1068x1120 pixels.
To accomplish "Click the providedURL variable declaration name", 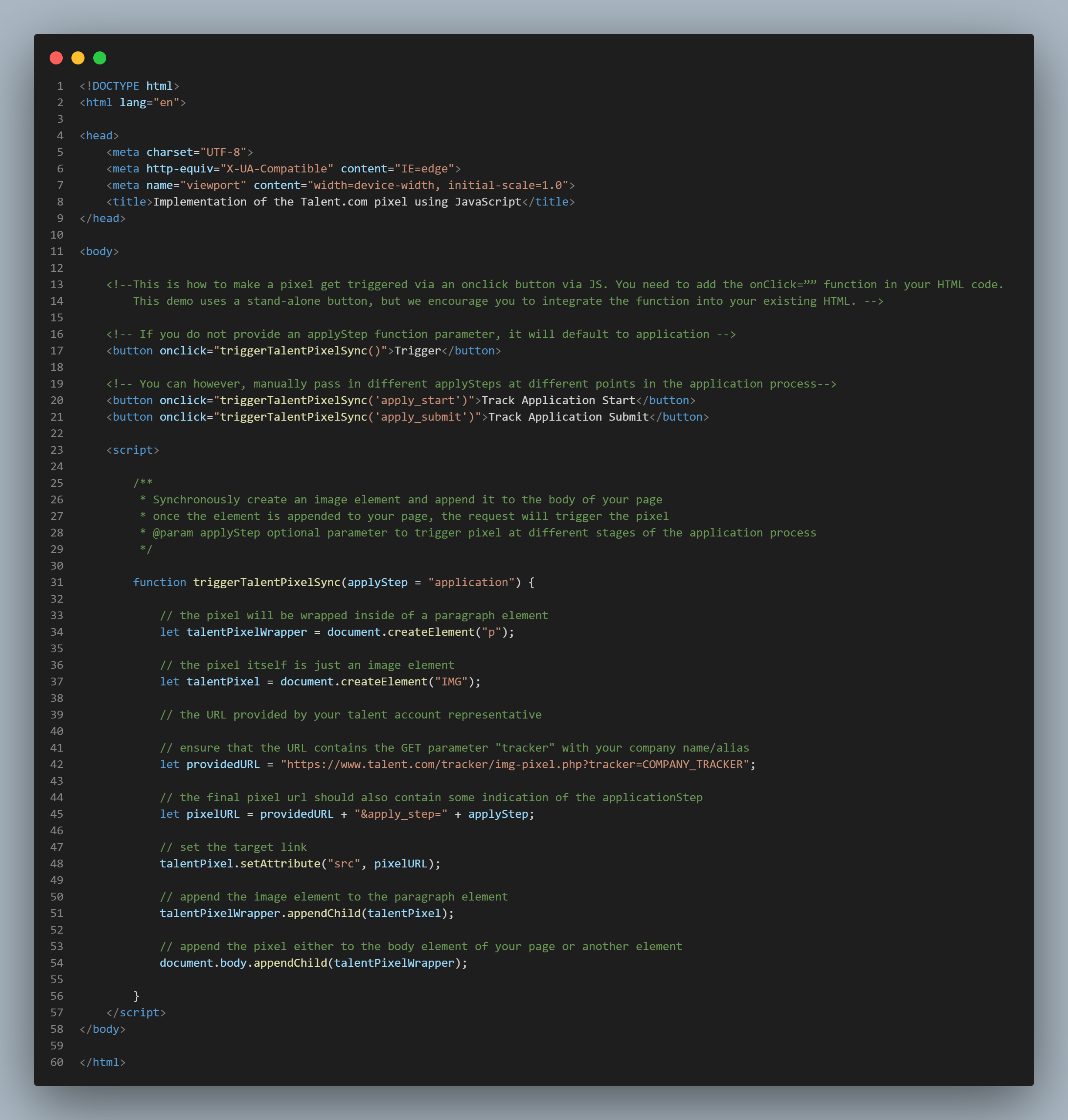I will click(223, 764).
